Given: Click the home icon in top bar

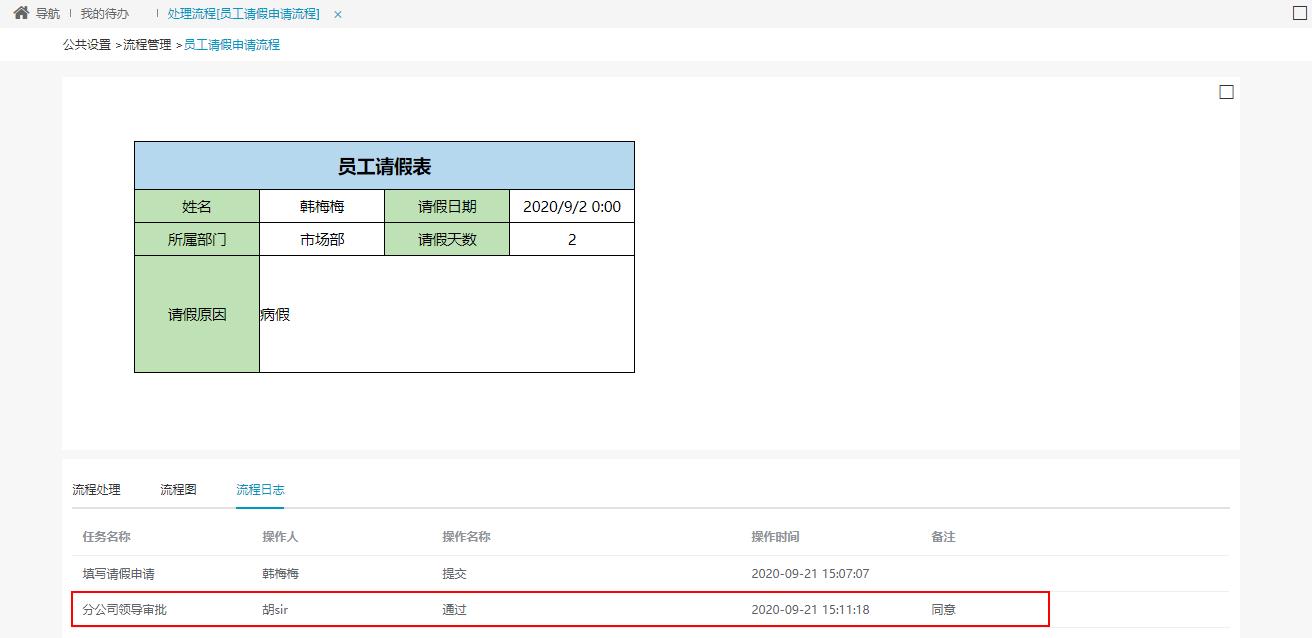Looking at the screenshot, I should coord(20,13).
